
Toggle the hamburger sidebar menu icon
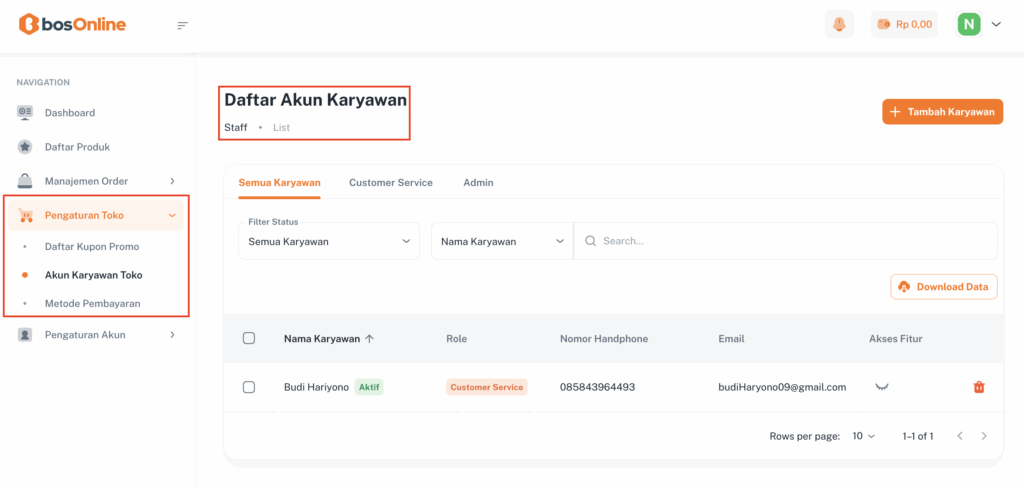point(182,25)
